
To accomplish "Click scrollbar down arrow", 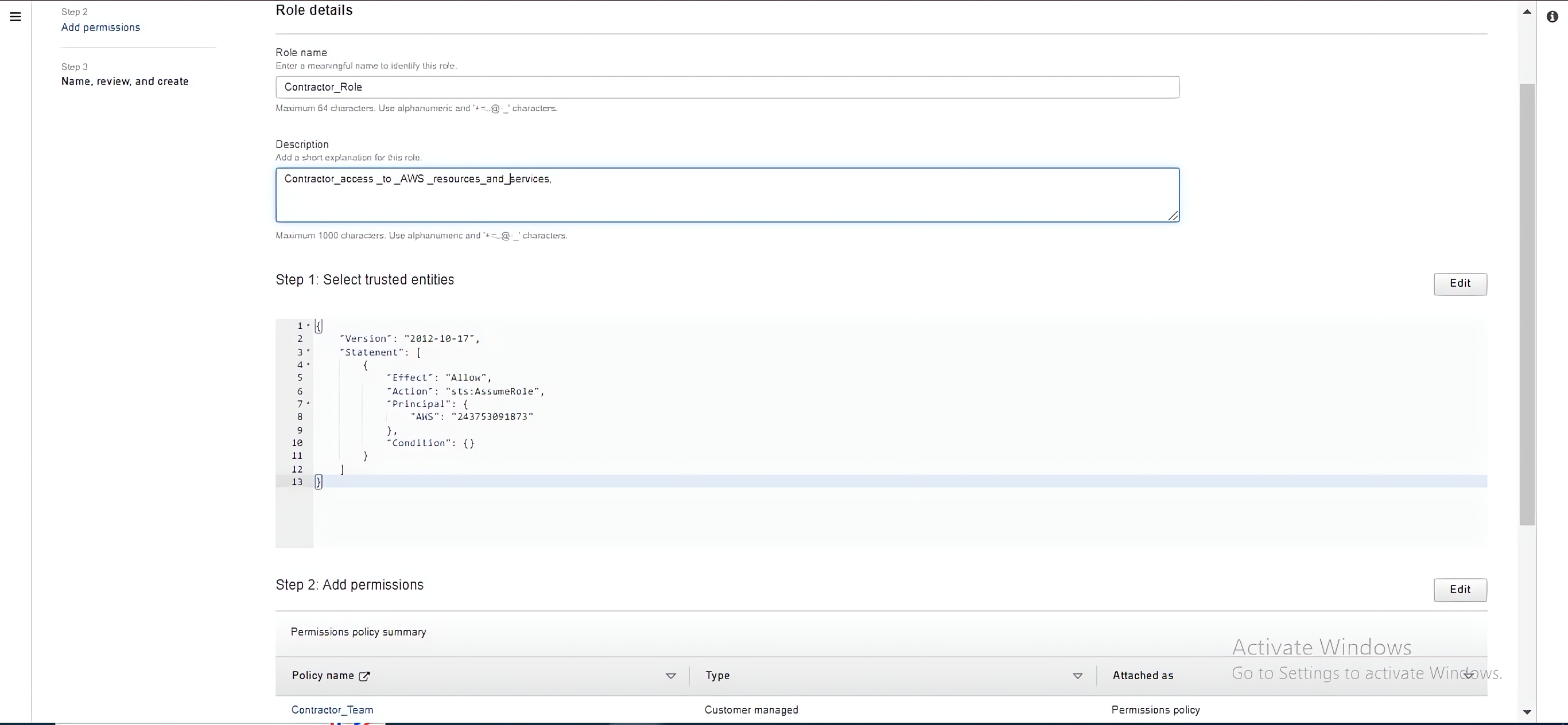I will point(1527,712).
